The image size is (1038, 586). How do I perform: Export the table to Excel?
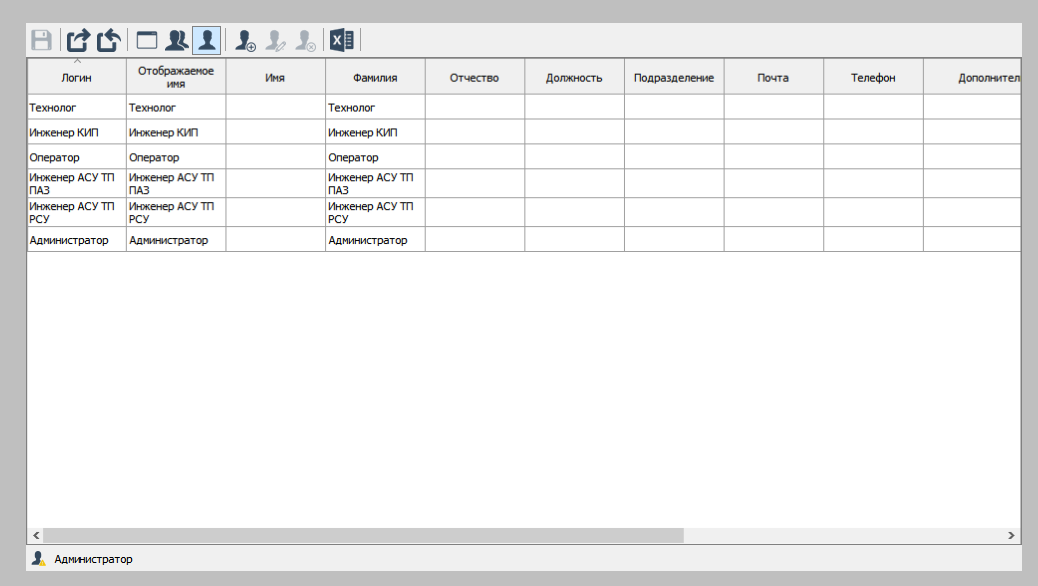(x=342, y=41)
